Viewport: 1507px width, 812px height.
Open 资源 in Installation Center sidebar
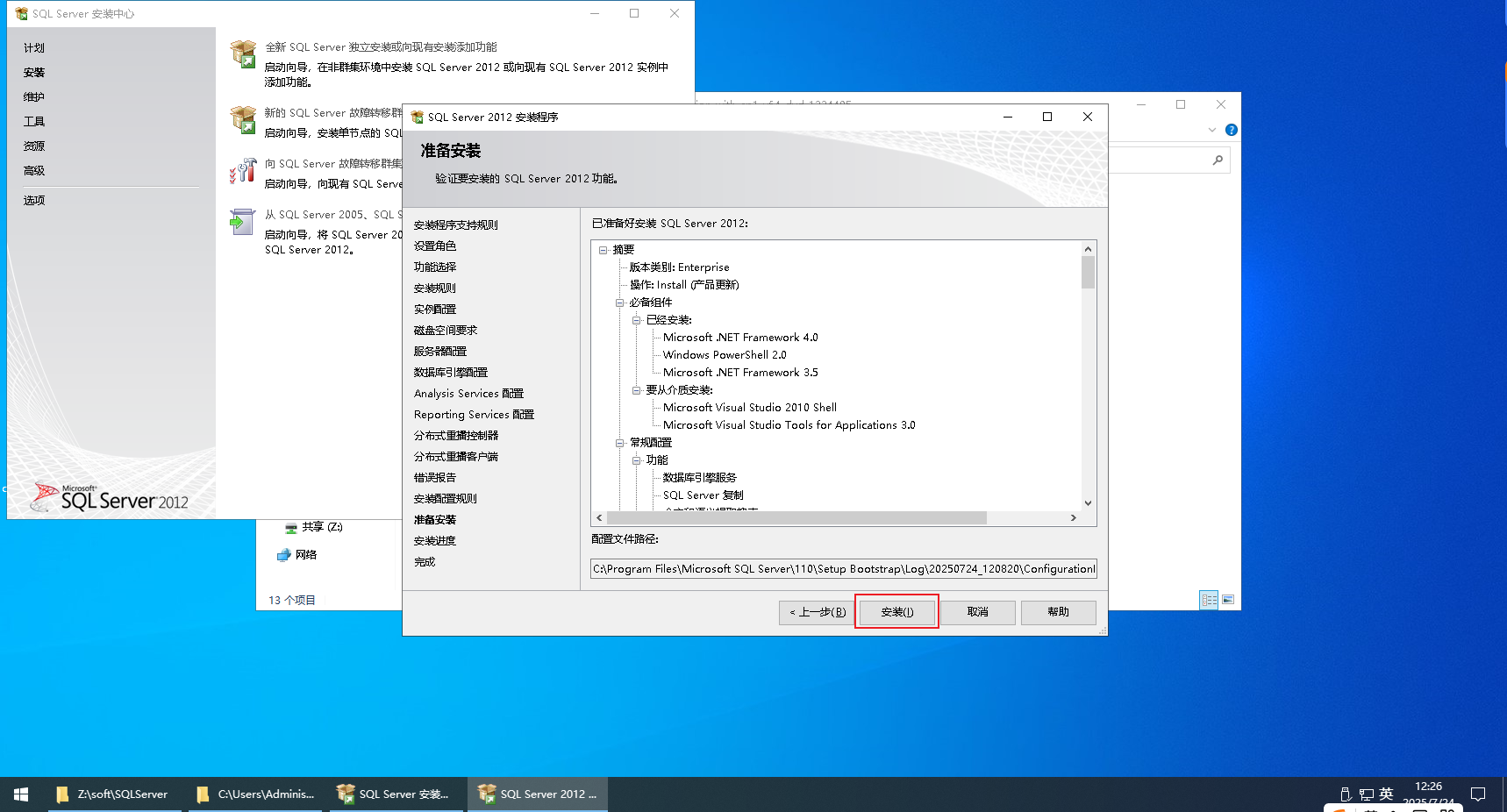point(34,146)
